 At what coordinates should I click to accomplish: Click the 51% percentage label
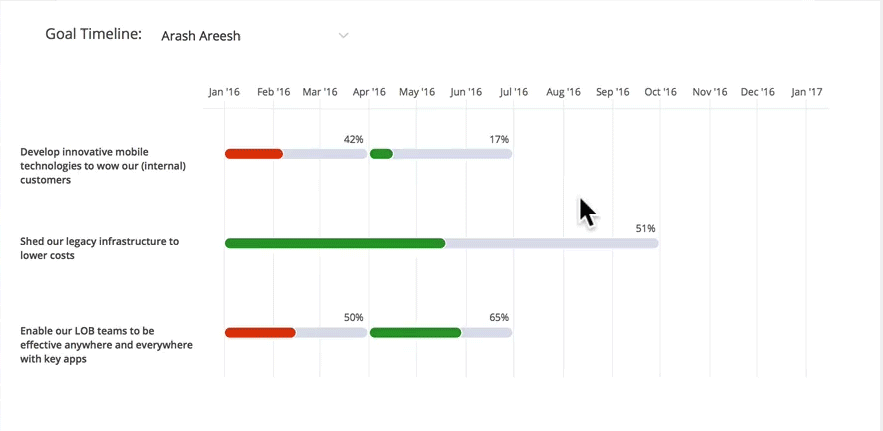[x=645, y=228]
